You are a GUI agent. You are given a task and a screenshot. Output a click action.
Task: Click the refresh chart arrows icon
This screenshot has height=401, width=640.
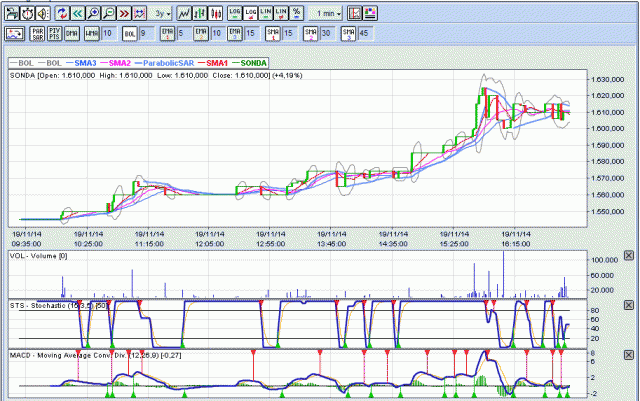coord(62,14)
